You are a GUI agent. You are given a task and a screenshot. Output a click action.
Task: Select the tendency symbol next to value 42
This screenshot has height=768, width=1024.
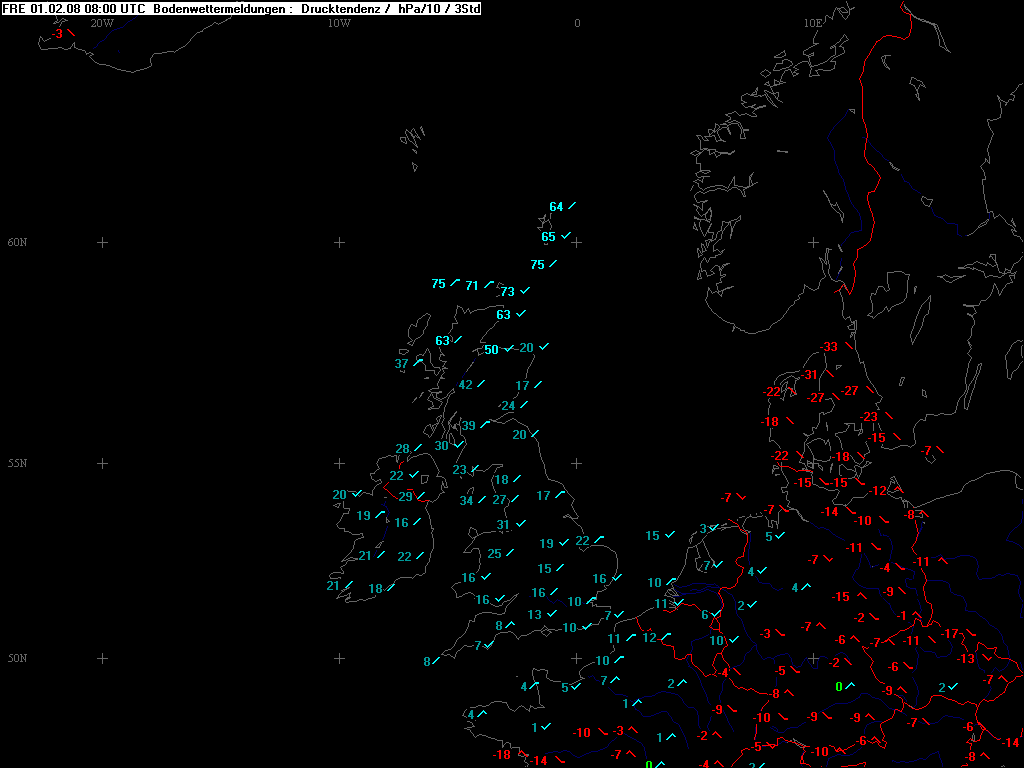tap(481, 384)
